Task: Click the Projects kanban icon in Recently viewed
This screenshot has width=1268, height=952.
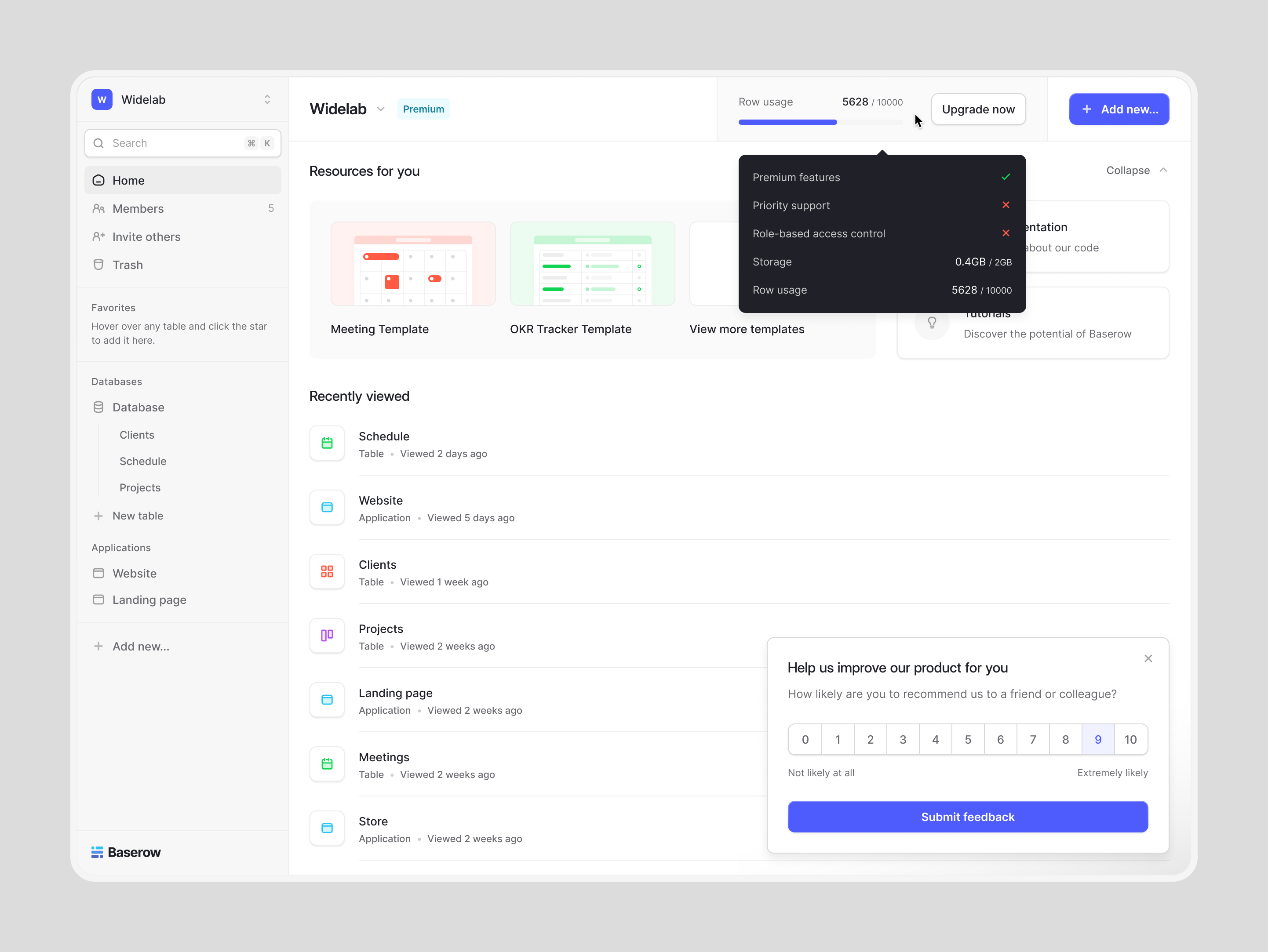Action: pos(327,636)
